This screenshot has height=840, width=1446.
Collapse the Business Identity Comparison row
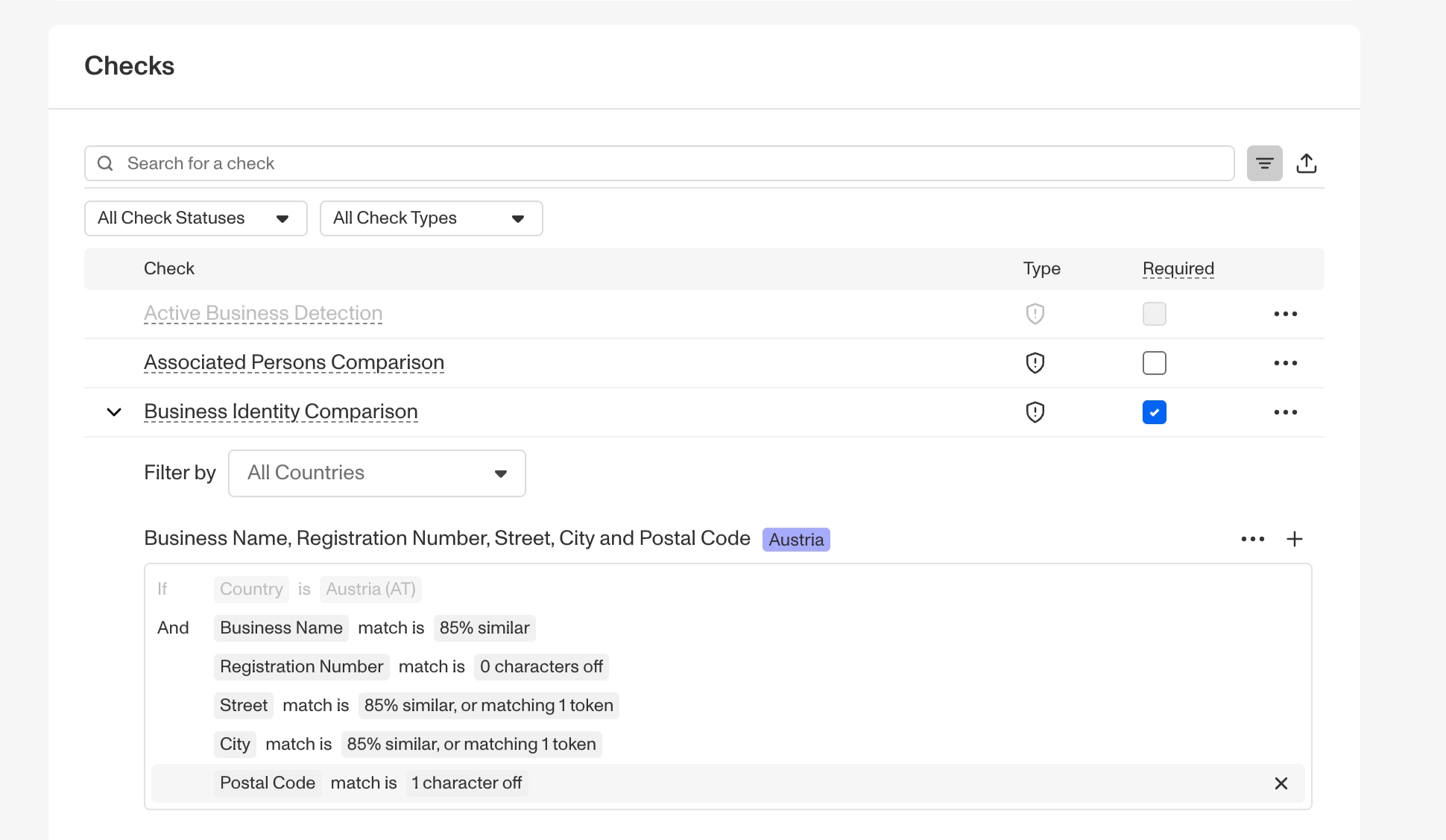click(114, 412)
